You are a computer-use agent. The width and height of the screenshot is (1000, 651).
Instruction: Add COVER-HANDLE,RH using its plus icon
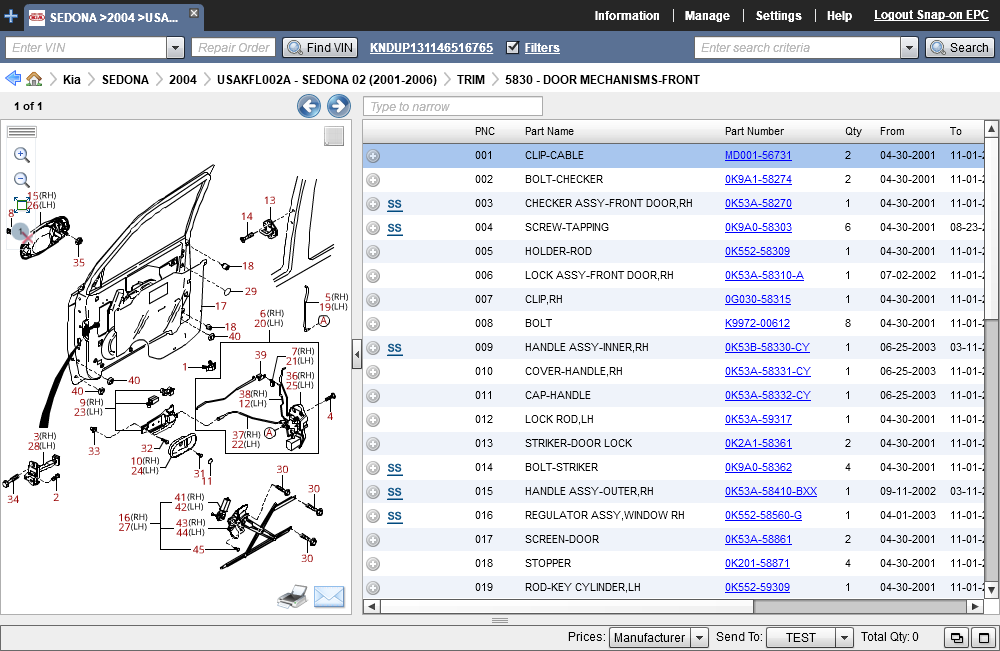373,372
